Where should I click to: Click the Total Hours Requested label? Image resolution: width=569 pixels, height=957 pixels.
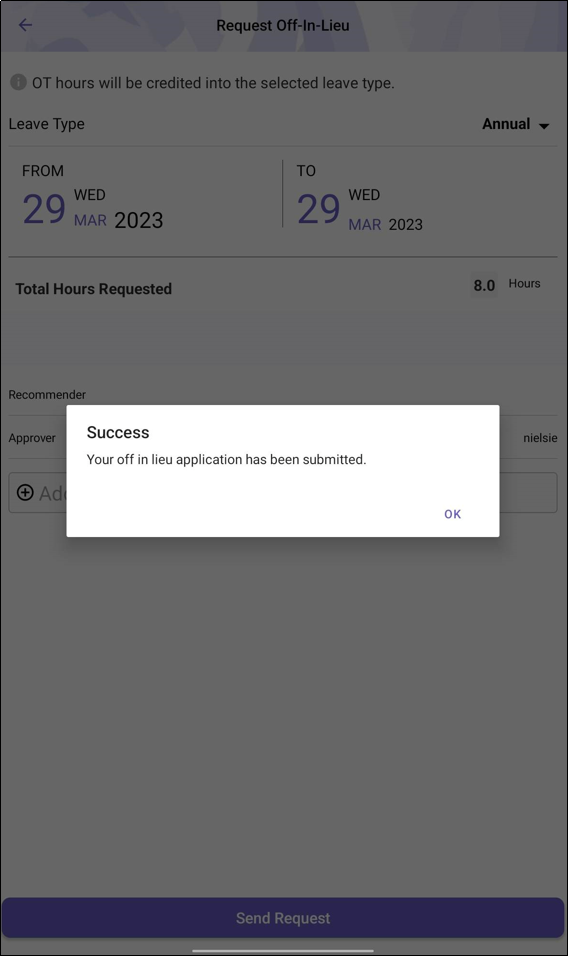[x=93, y=289]
